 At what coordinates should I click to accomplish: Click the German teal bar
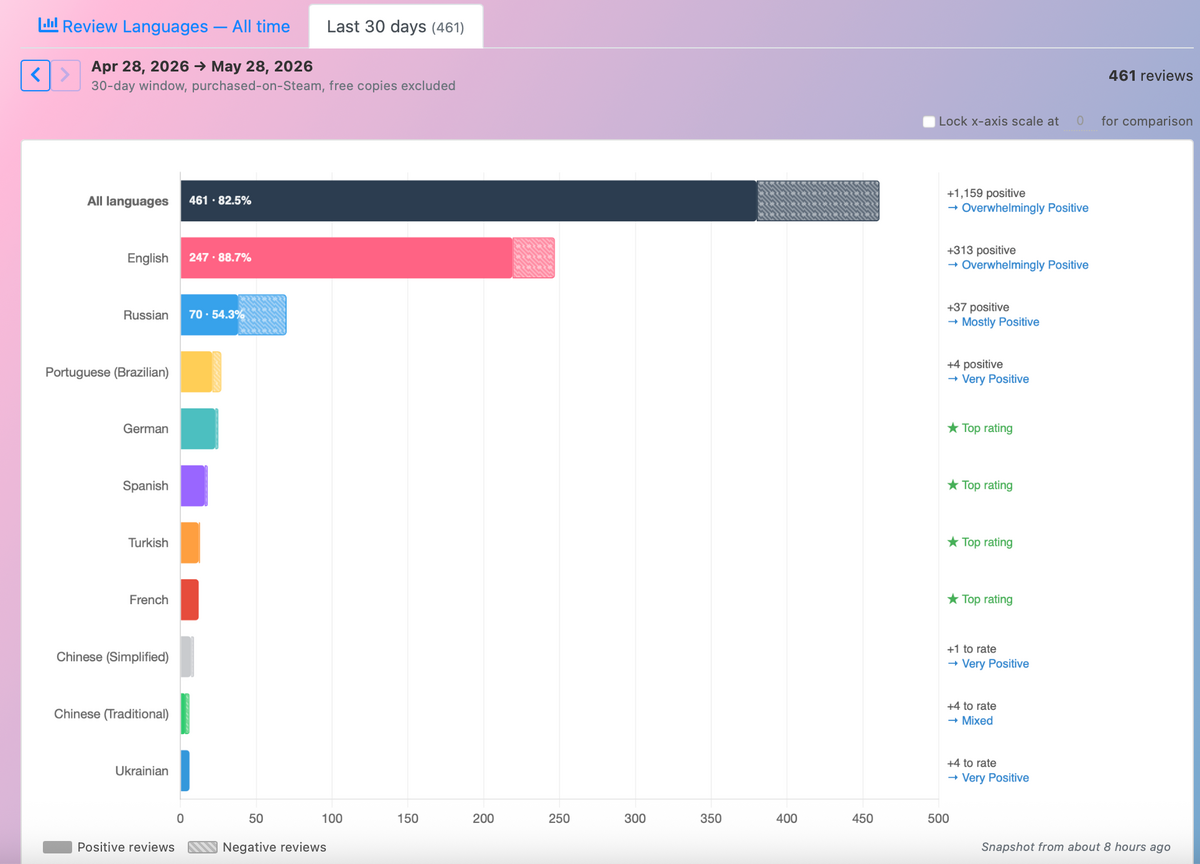(x=197, y=429)
